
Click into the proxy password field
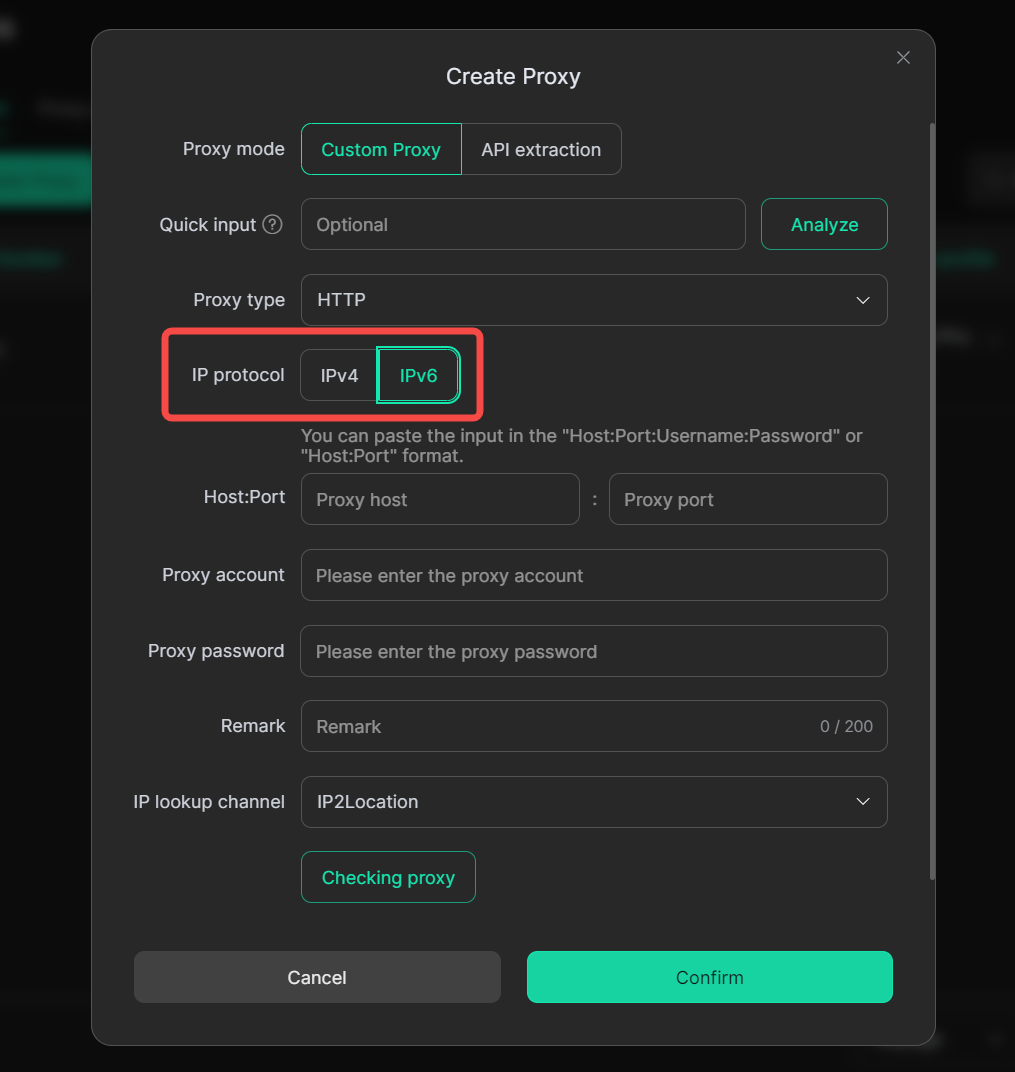coord(594,651)
